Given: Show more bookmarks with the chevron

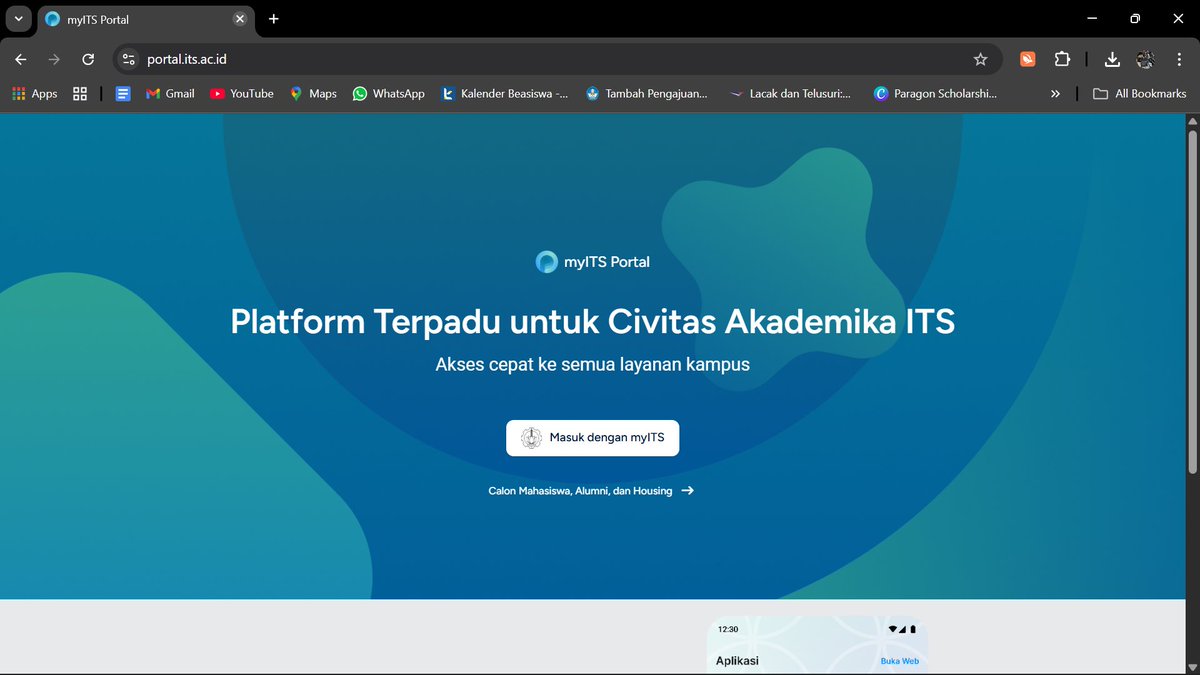Looking at the screenshot, I should [1055, 93].
